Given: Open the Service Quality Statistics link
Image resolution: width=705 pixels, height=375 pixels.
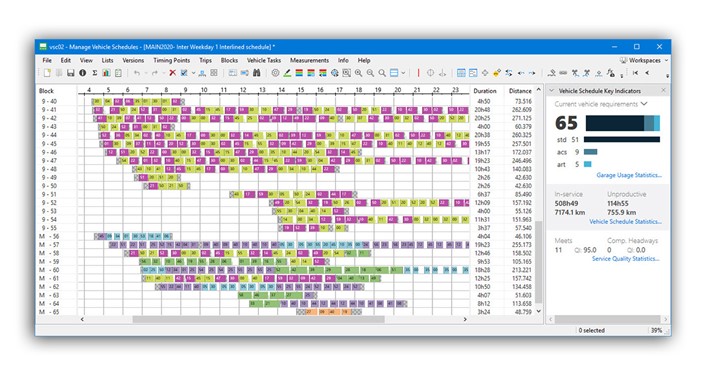Looking at the screenshot, I should pos(626,259).
